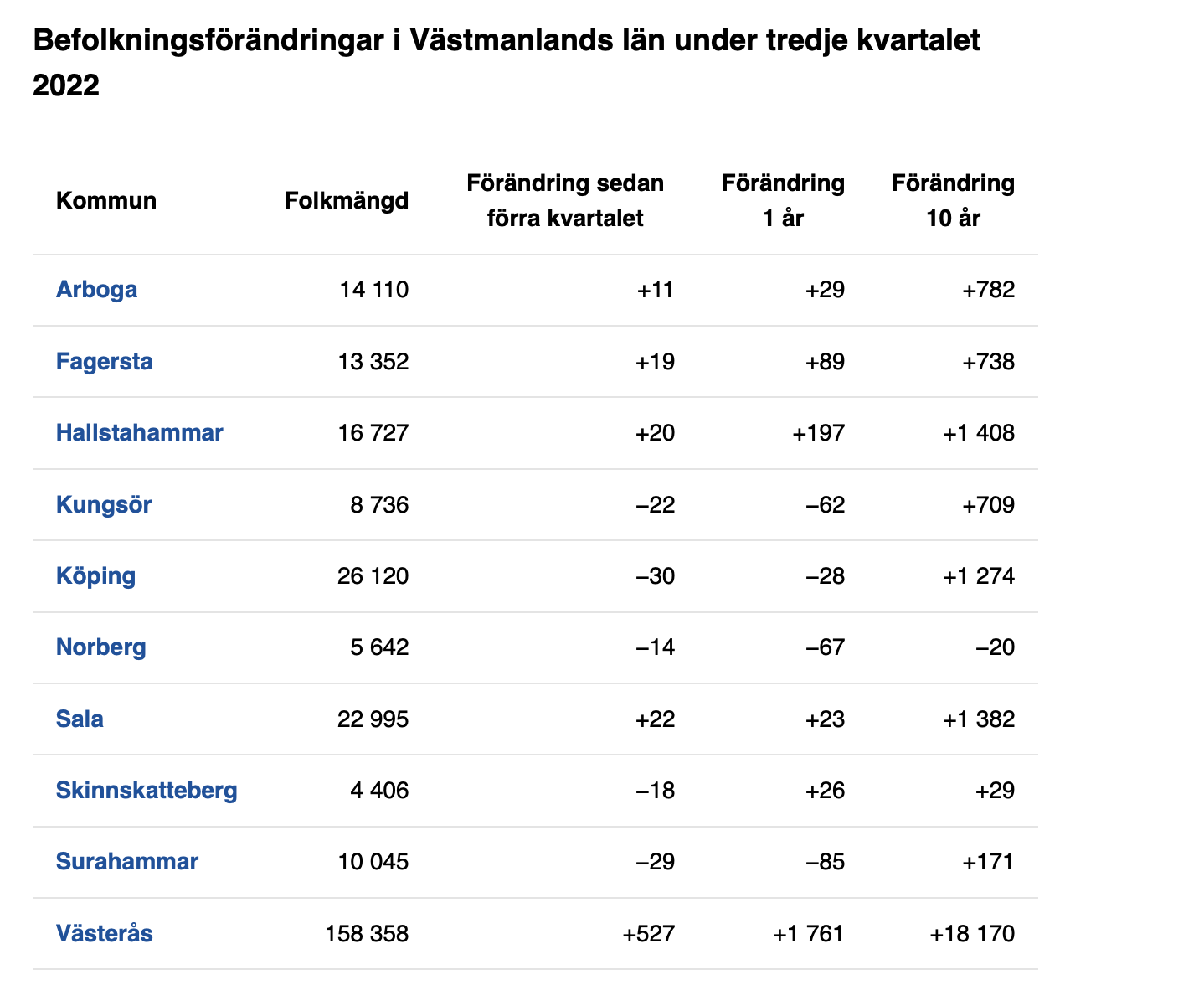Open the Skinnskatteberg link
Screen dimensions: 1204x990
[x=147, y=791]
